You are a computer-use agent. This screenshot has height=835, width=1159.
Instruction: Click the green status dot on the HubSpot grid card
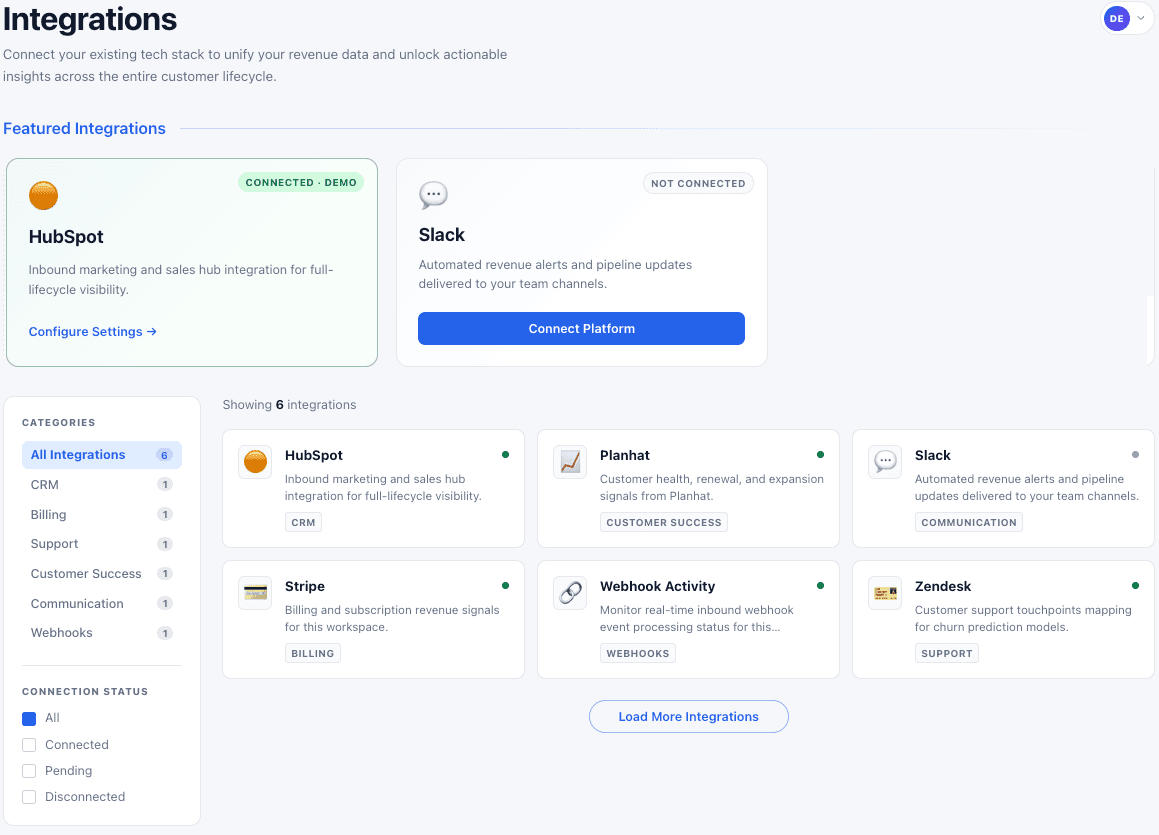[x=506, y=454]
